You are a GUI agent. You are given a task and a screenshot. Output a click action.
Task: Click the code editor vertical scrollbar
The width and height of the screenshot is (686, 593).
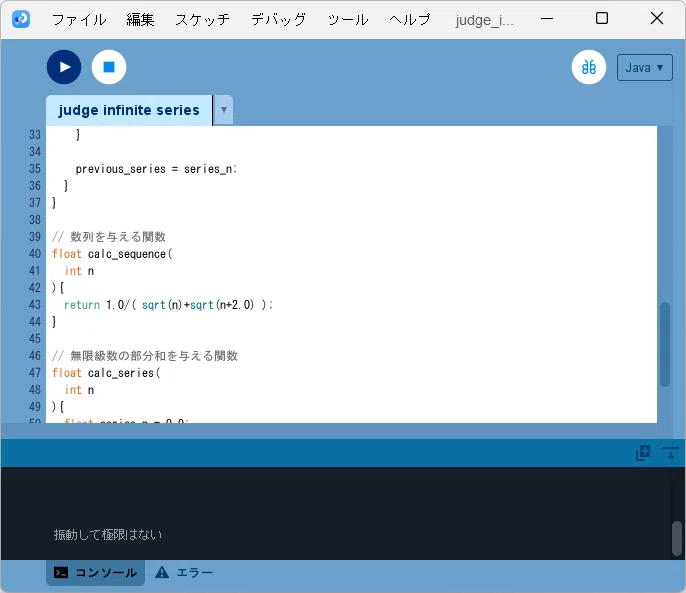coord(665,344)
